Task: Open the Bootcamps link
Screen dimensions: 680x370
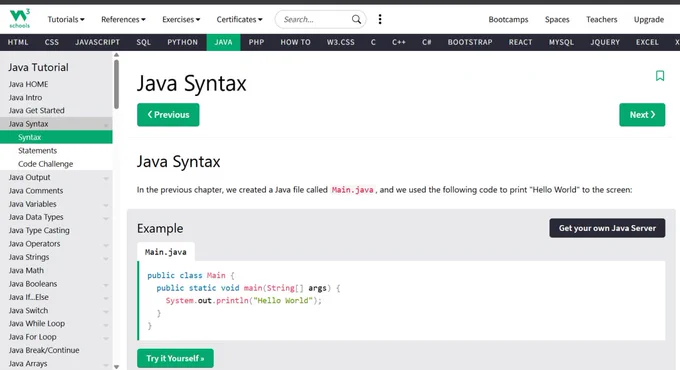Action: coord(508,19)
